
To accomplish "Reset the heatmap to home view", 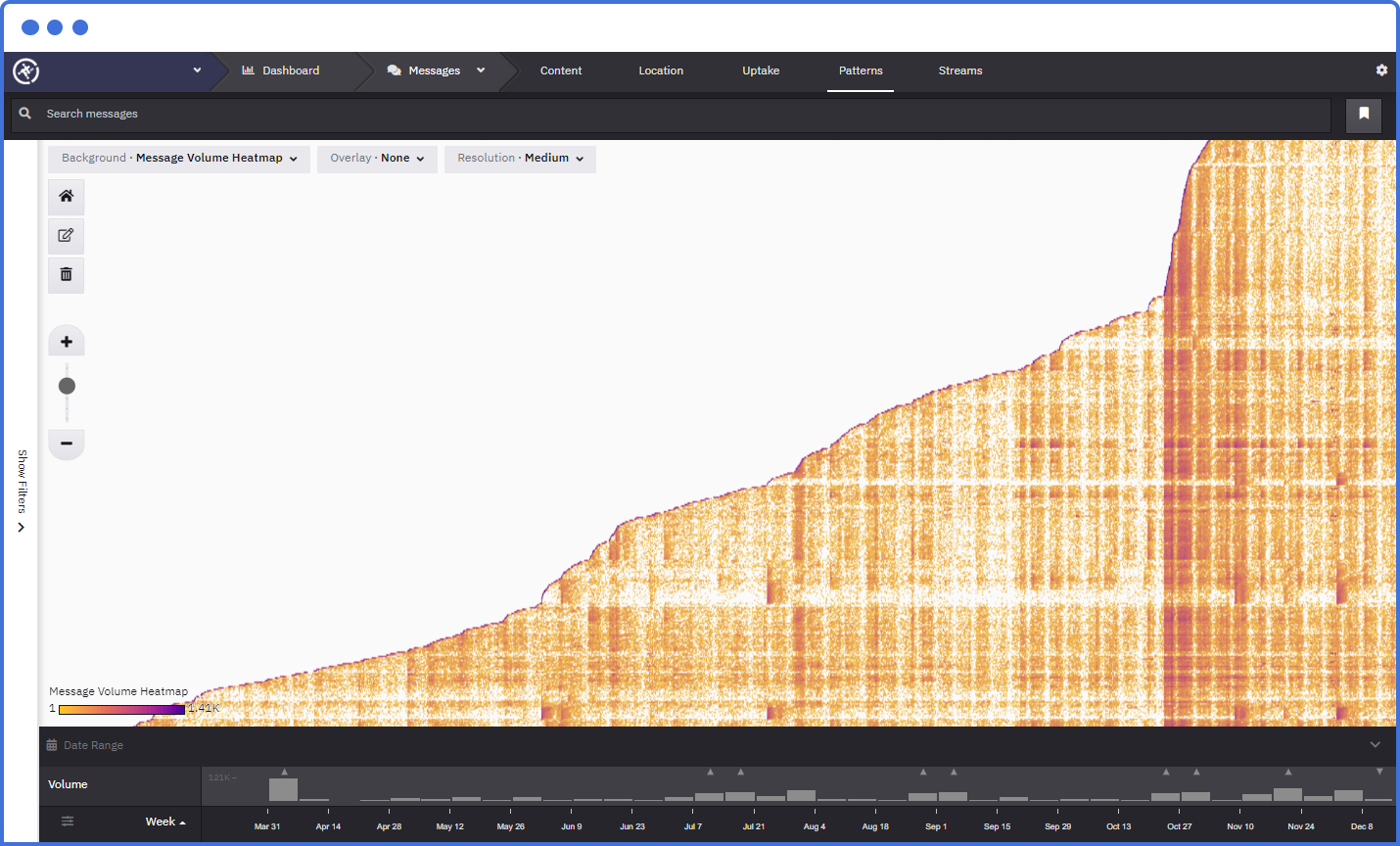I will pos(66,196).
